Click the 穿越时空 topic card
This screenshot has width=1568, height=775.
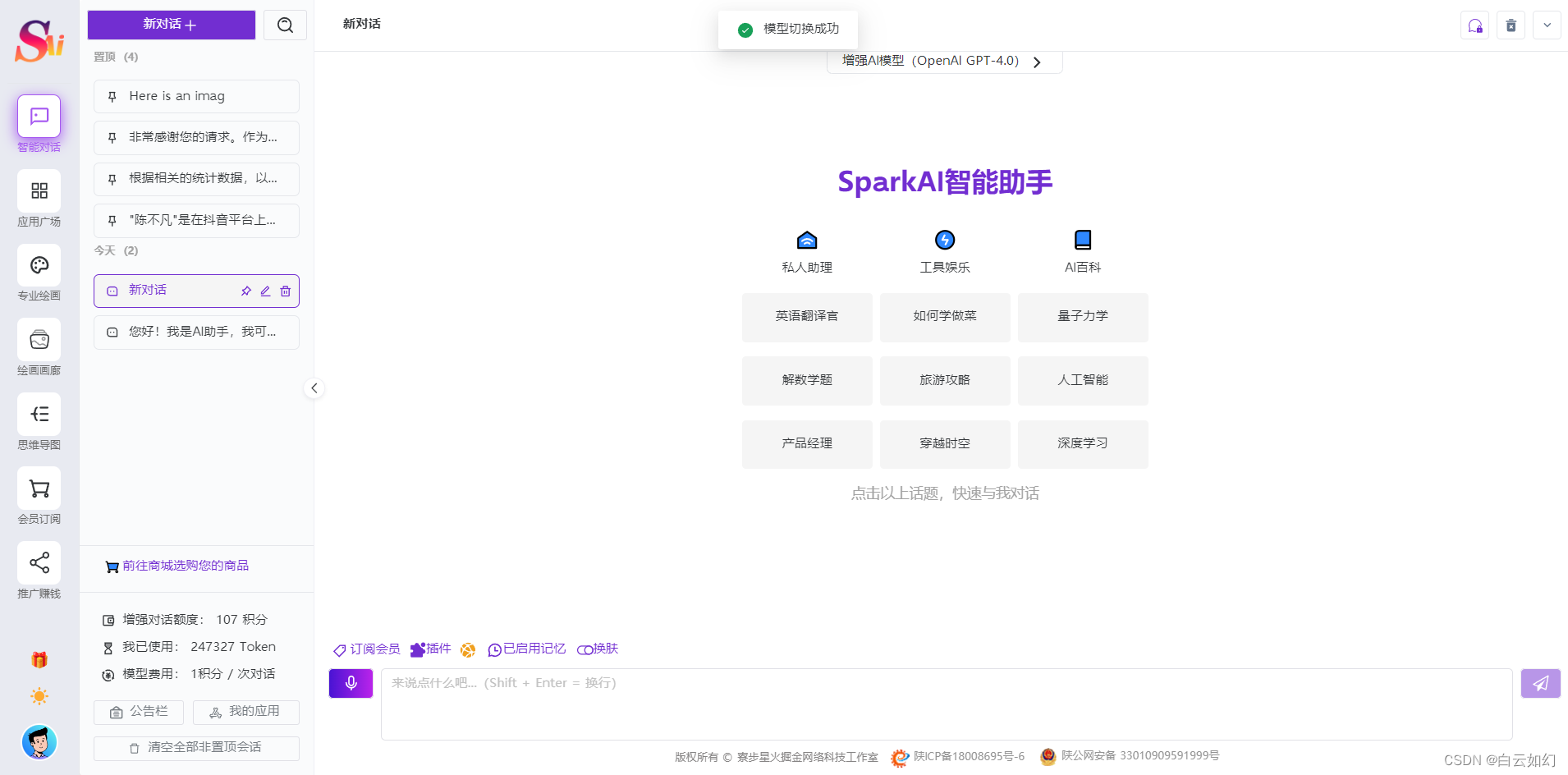coord(945,444)
